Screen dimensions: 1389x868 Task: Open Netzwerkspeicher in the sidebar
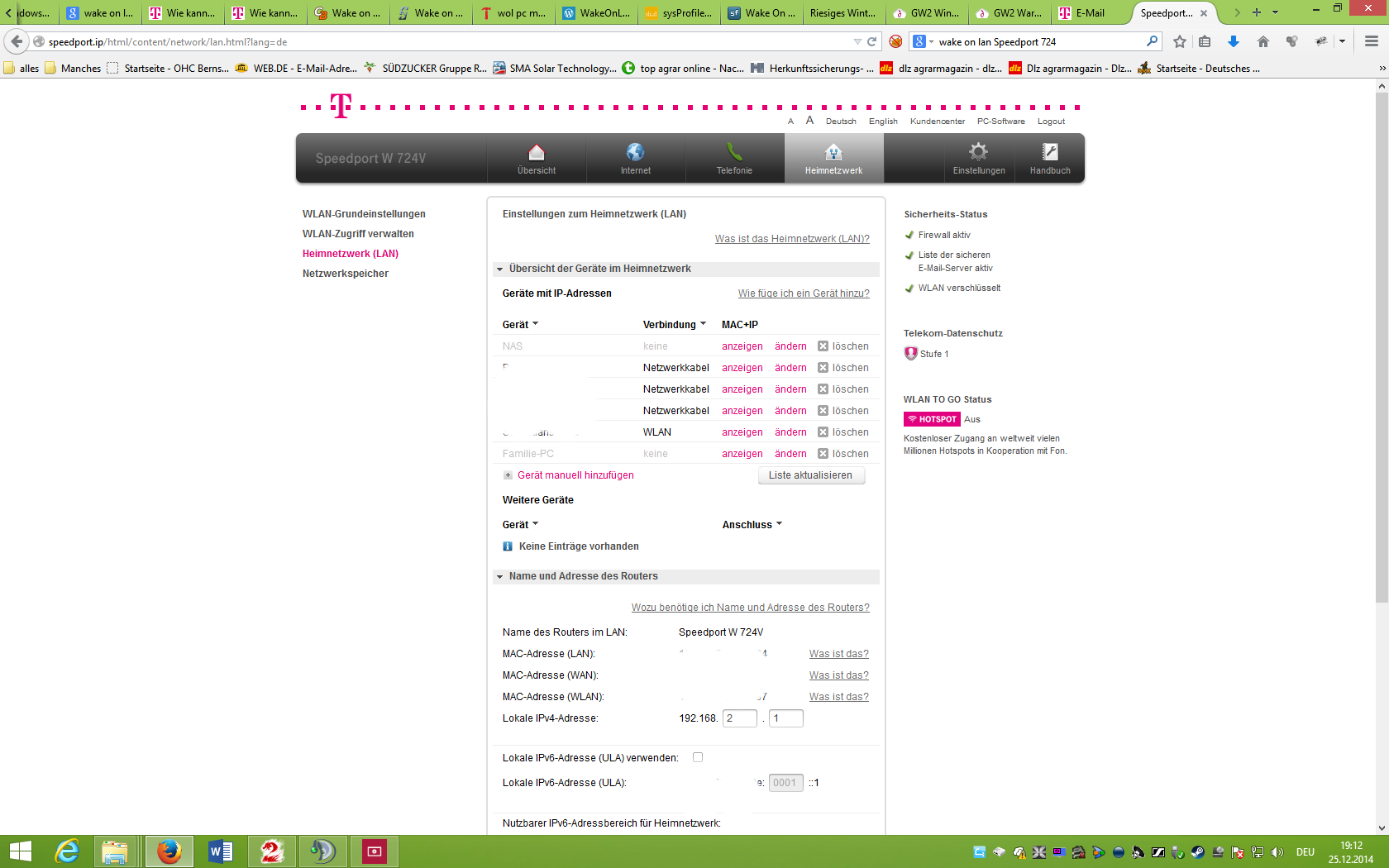point(346,274)
